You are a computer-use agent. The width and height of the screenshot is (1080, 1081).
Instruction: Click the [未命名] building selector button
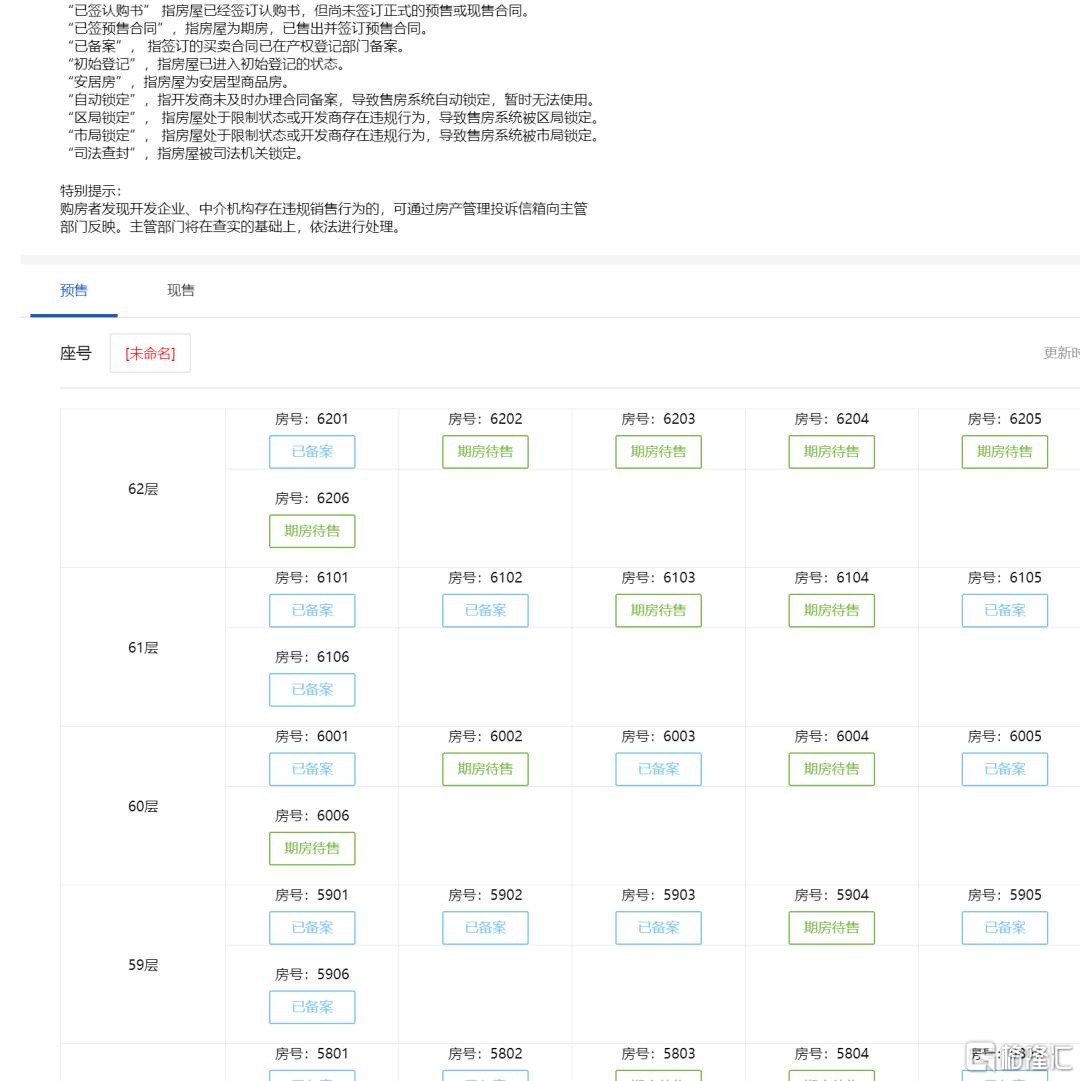[150, 354]
